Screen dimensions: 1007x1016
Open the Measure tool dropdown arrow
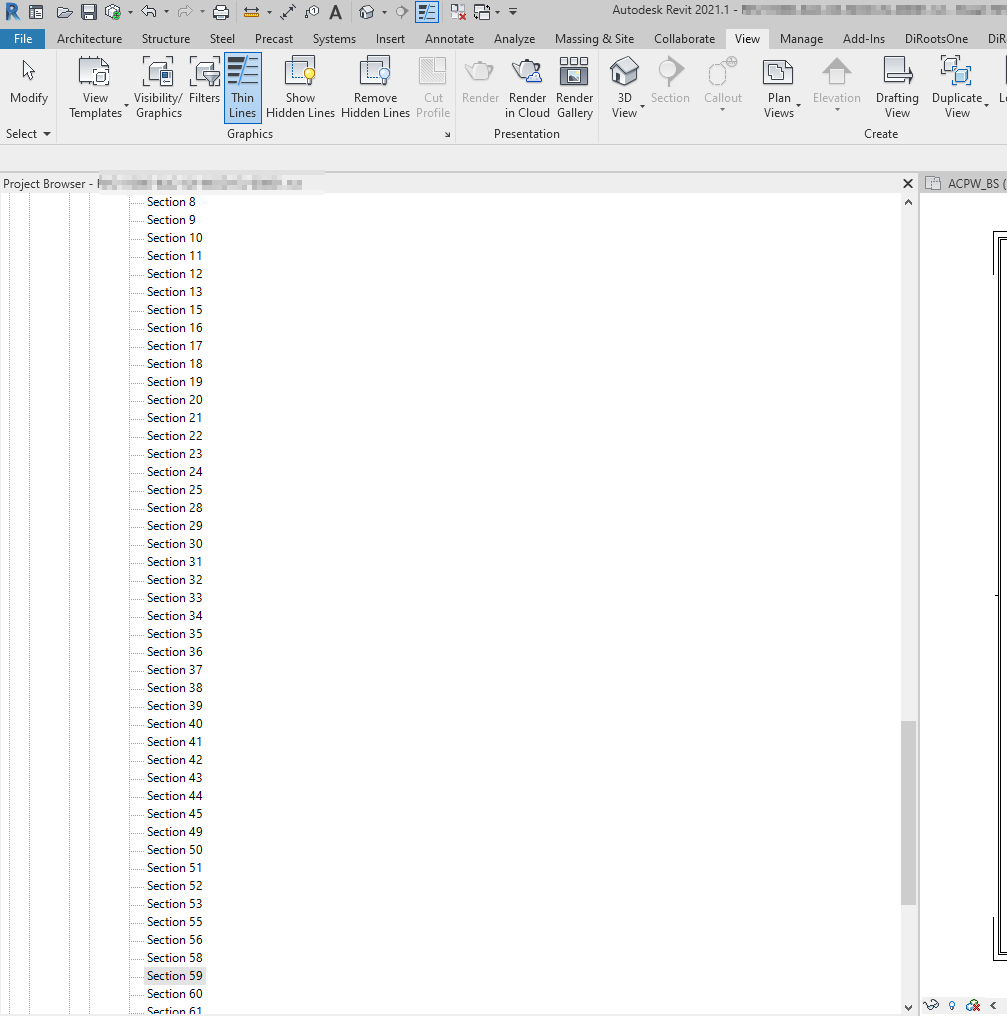click(x=269, y=12)
